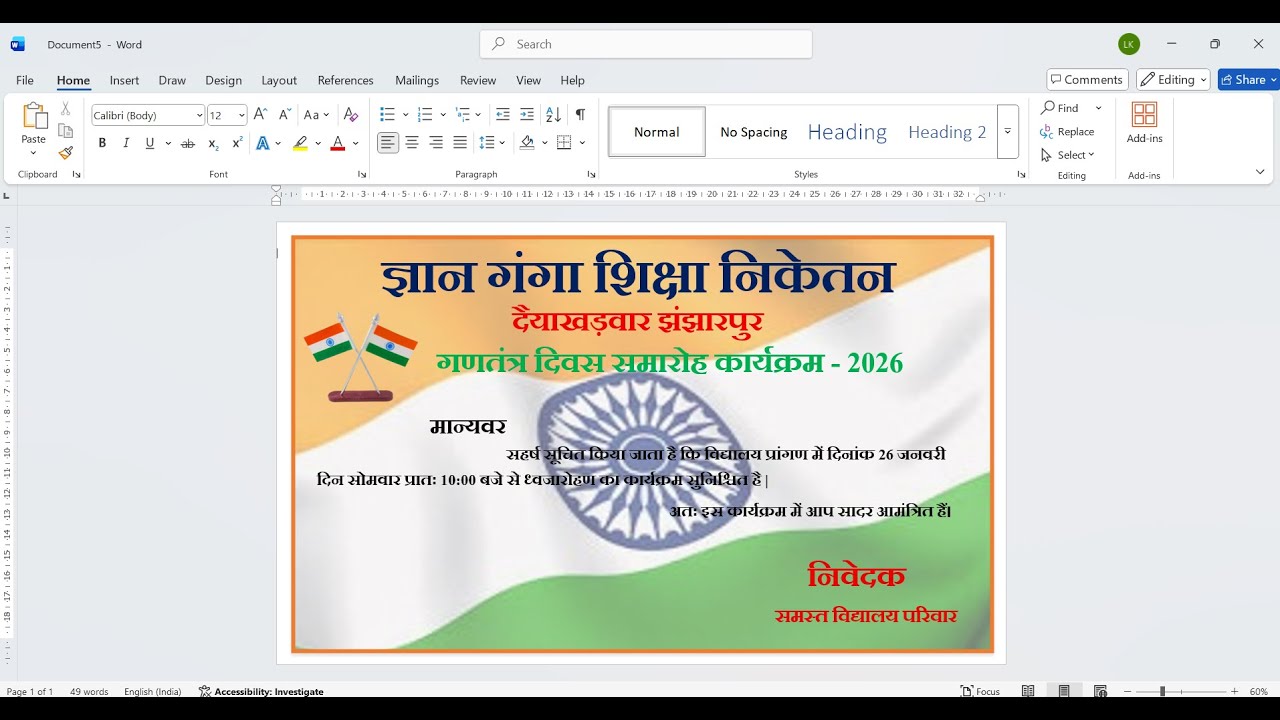Apply the Normal style

(657, 132)
